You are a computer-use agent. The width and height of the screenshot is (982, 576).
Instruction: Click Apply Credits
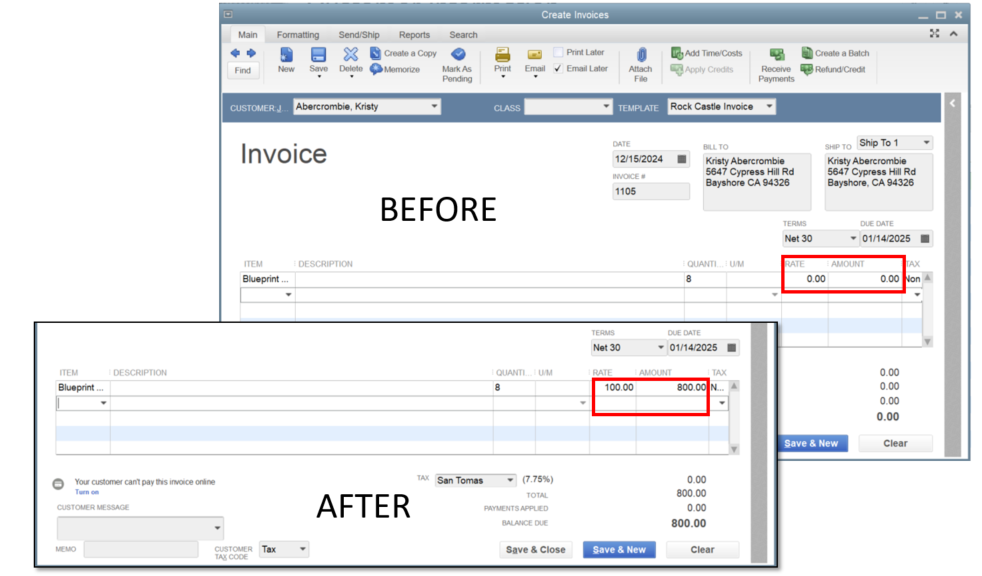point(702,69)
